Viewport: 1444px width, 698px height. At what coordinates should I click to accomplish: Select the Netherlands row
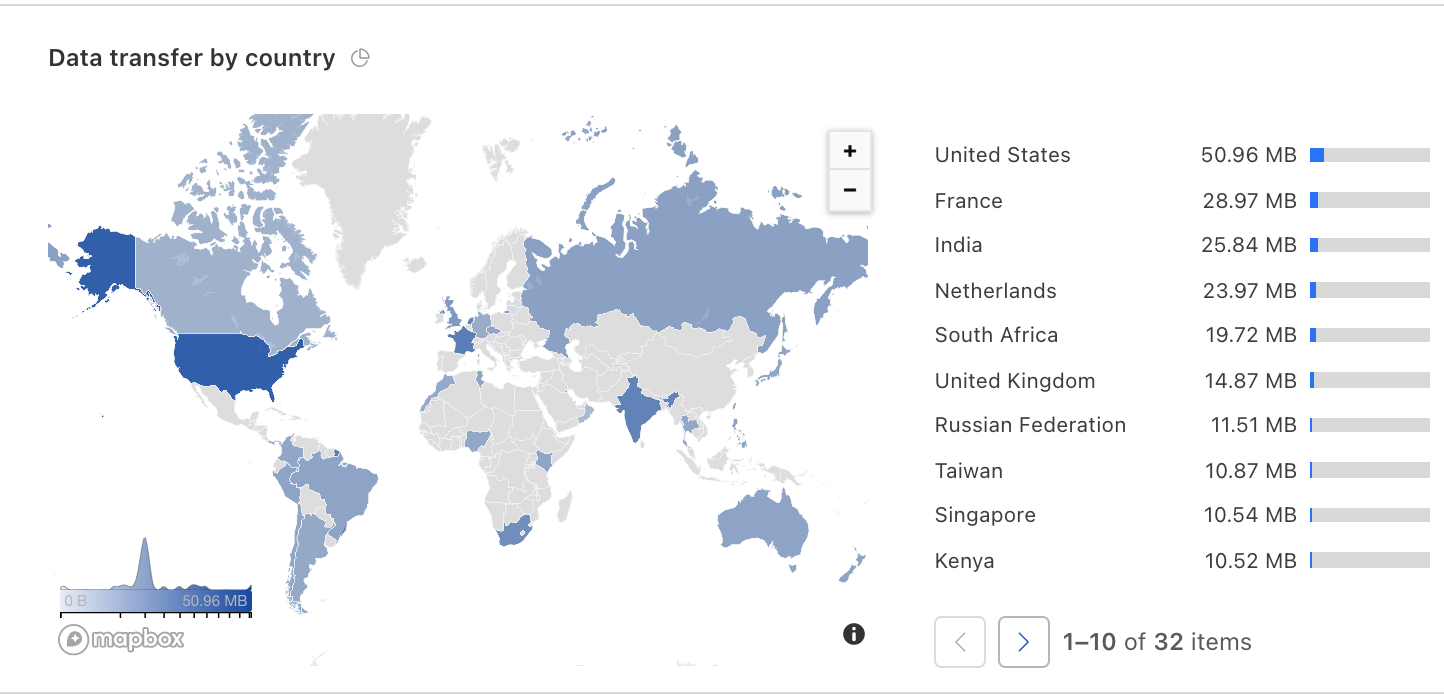click(x=1182, y=291)
